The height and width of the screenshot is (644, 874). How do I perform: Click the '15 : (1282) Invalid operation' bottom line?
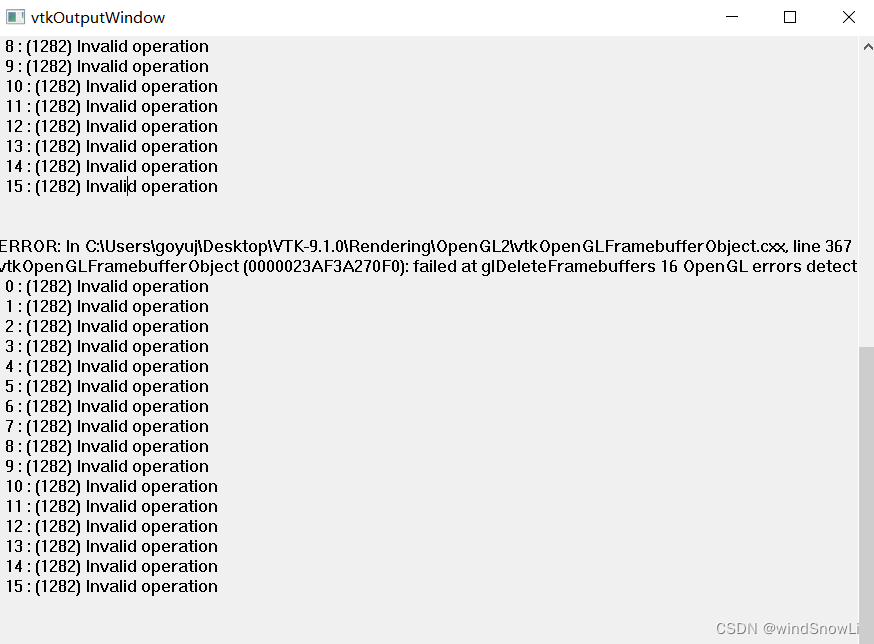pyautogui.click(x=112, y=586)
